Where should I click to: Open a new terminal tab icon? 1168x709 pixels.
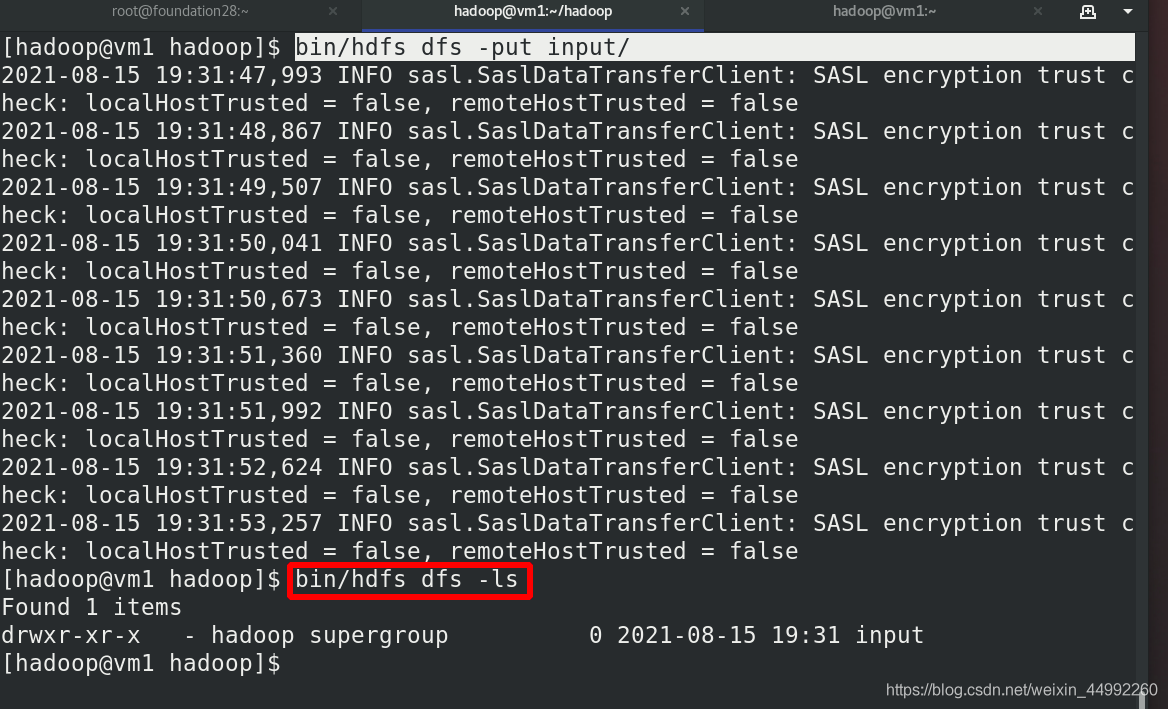point(1088,11)
